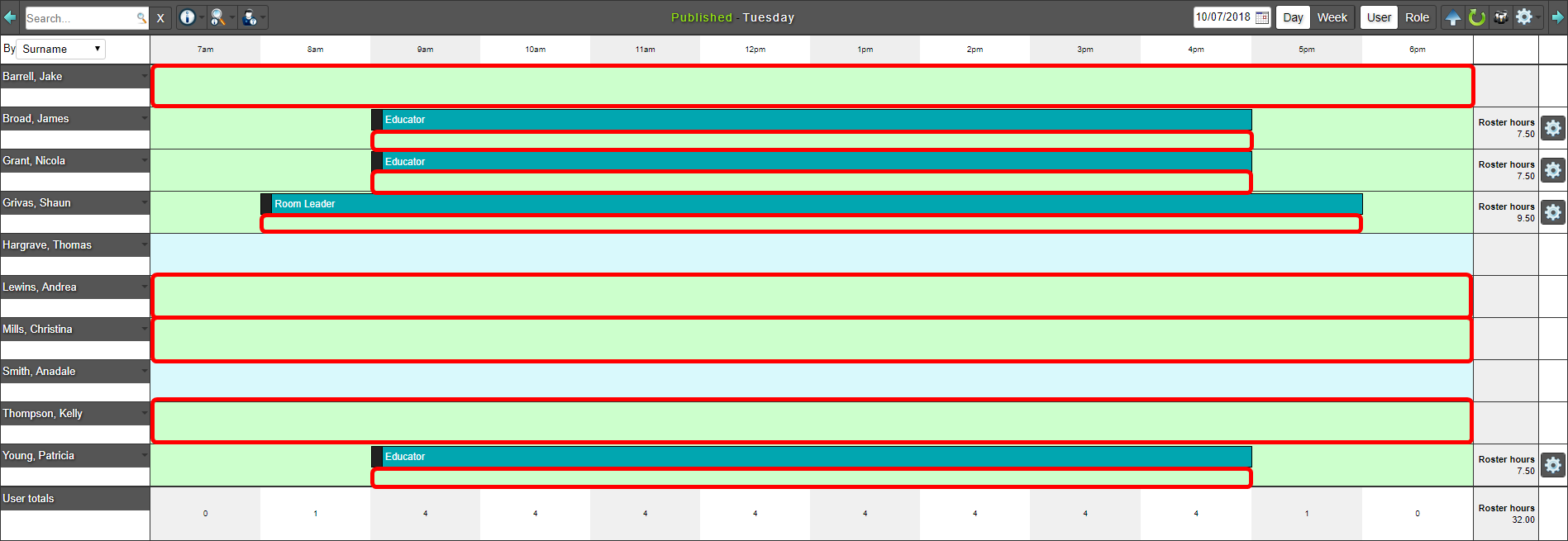
Task: Open Shaun Grivas's Room Leader shift
Action: pos(810,203)
